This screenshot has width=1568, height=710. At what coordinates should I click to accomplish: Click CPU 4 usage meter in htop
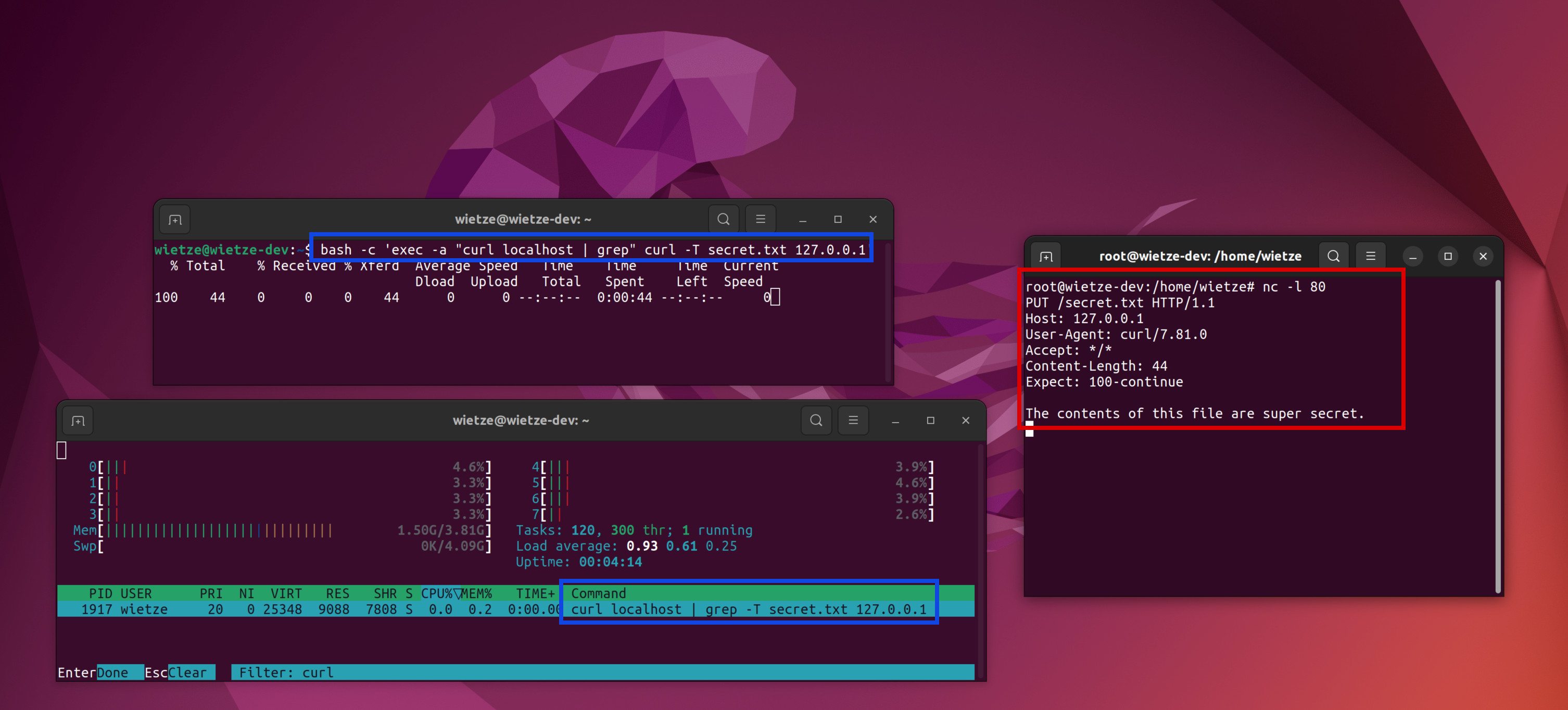click(x=733, y=466)
